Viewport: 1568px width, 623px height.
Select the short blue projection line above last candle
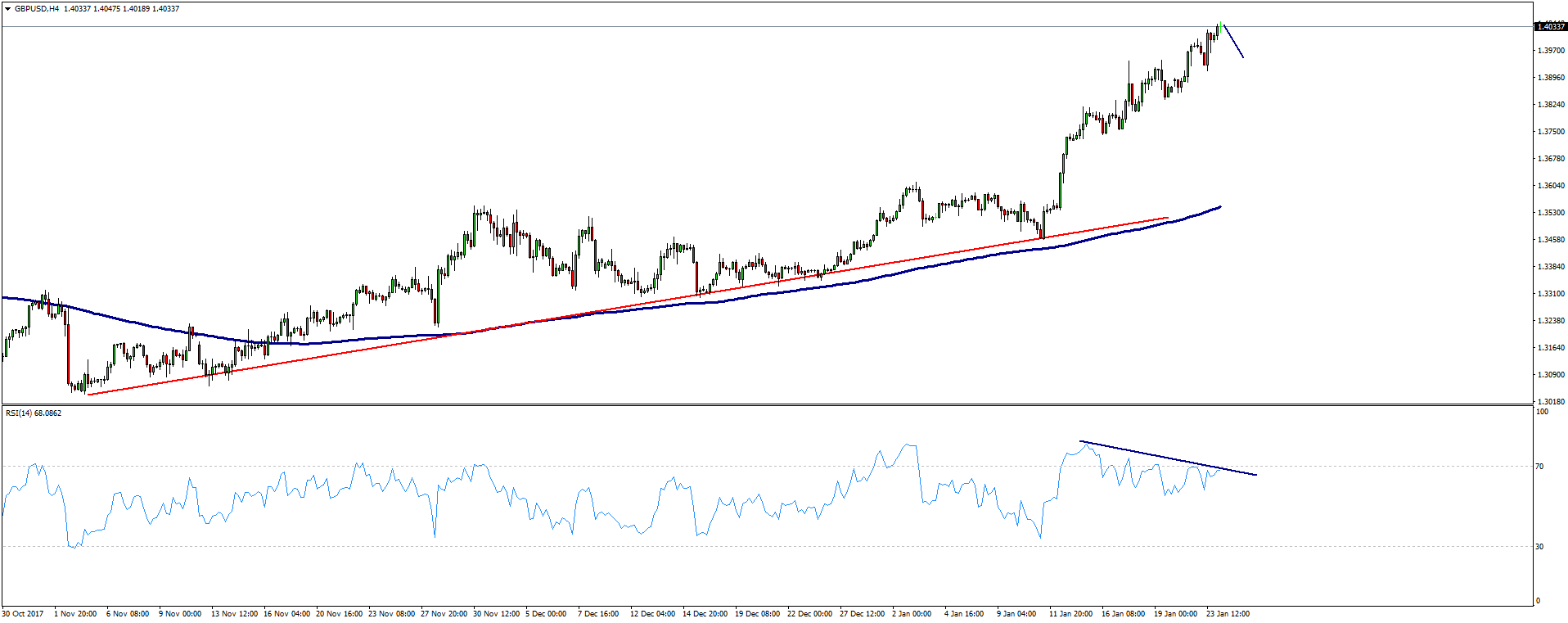1233,41
